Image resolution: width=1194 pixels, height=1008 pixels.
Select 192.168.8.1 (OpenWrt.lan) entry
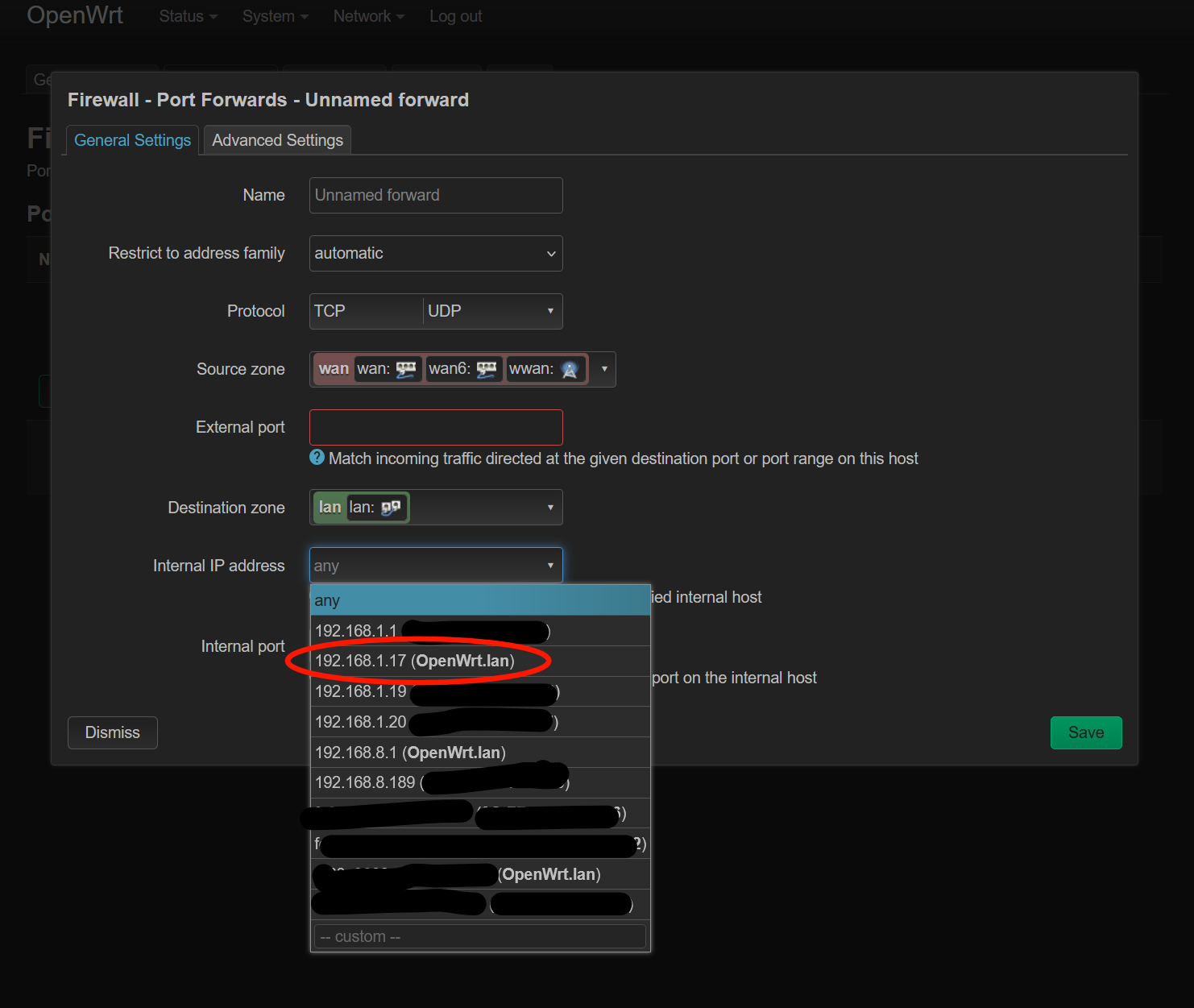pyautogui.click(x=480, y=753)
